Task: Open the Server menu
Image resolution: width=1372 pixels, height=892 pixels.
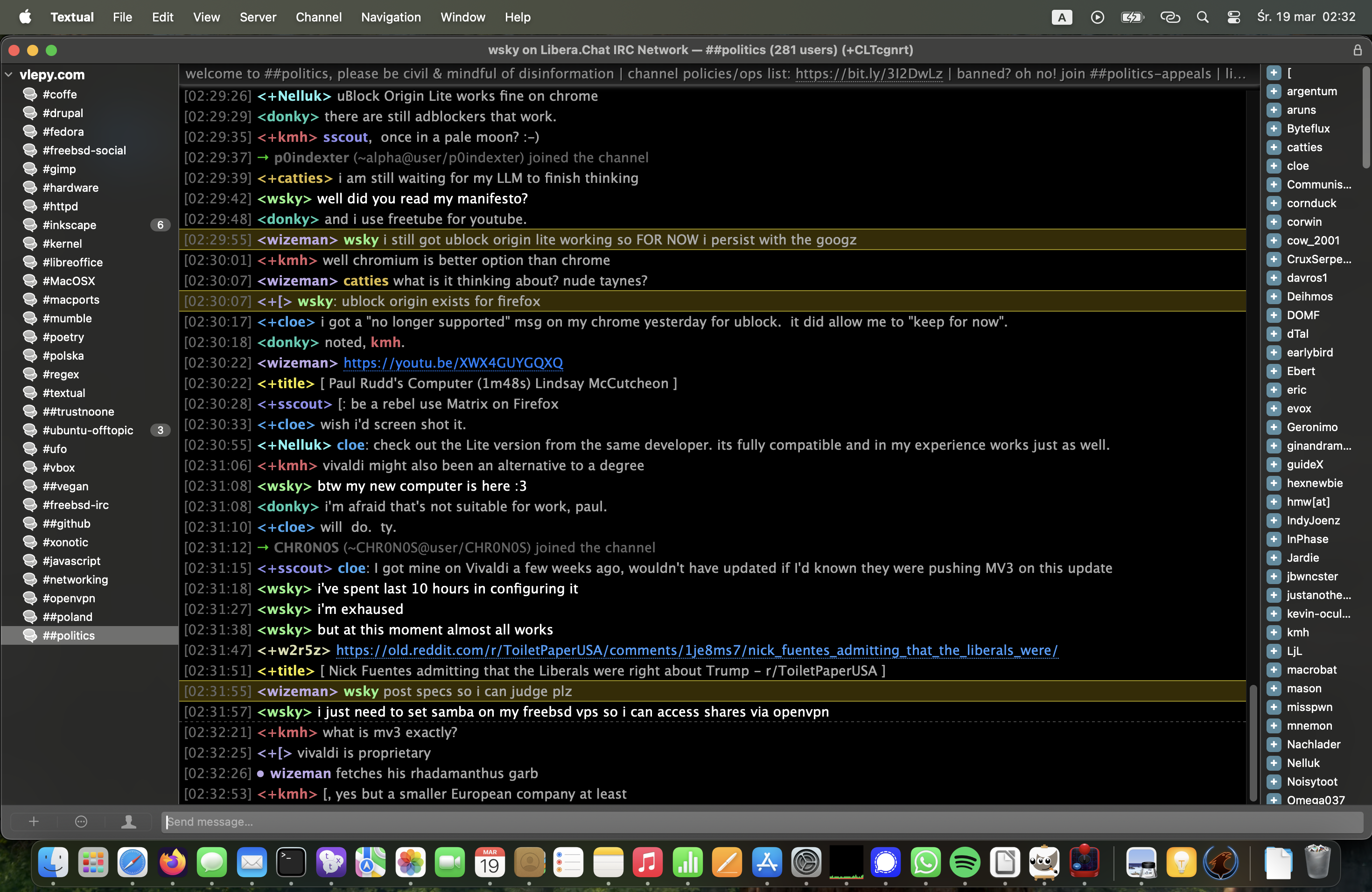Action: (x=258, y=17)
